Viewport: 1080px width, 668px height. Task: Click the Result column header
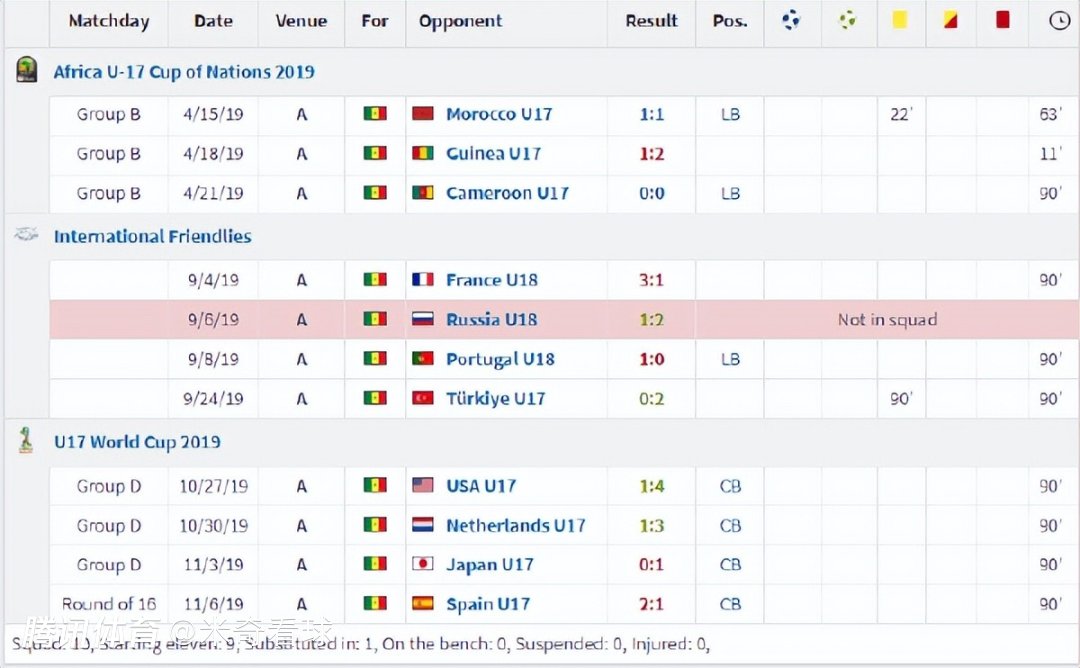pos(651,21)
